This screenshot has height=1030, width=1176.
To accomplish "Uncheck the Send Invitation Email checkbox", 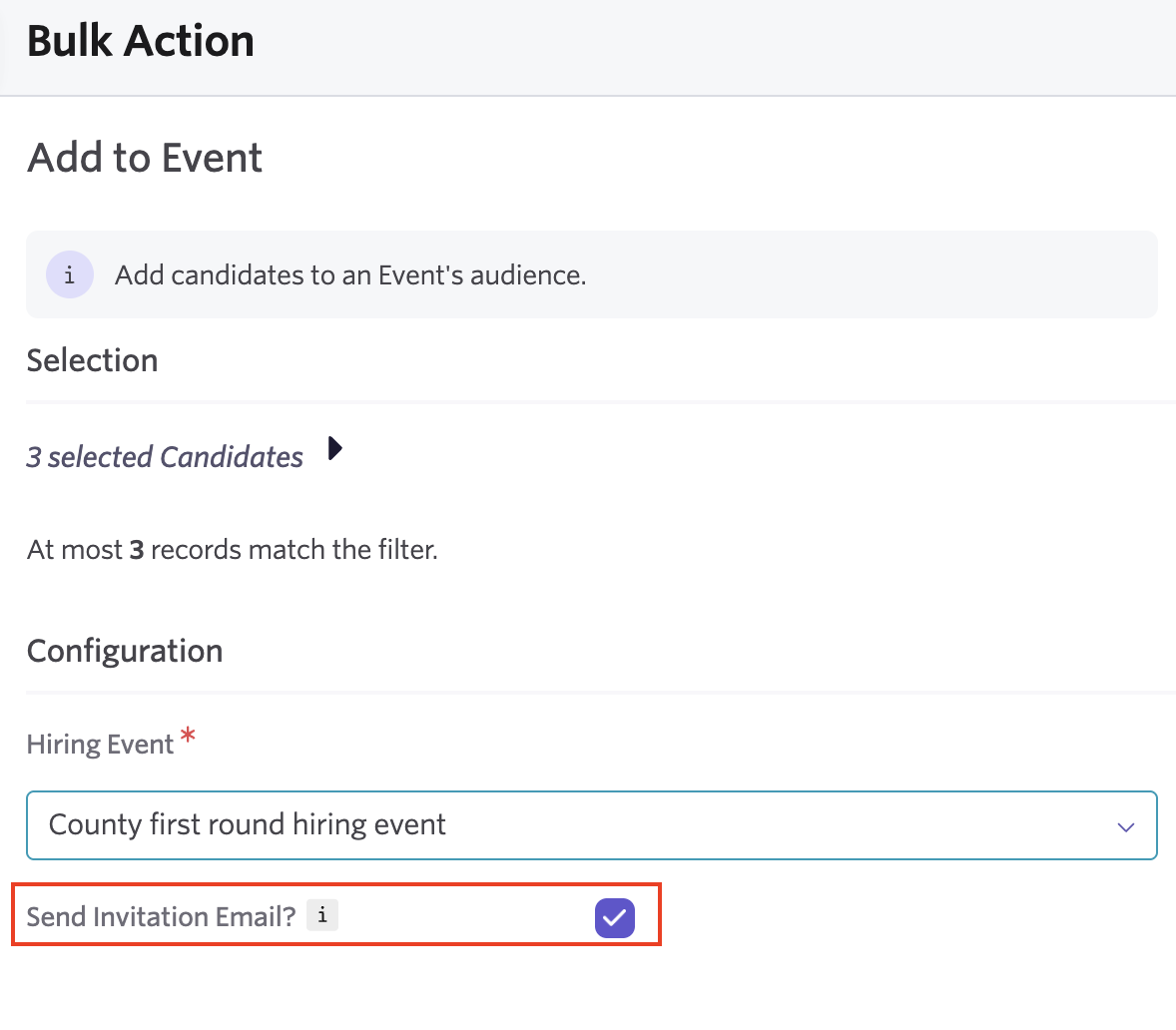I will 615,917.
